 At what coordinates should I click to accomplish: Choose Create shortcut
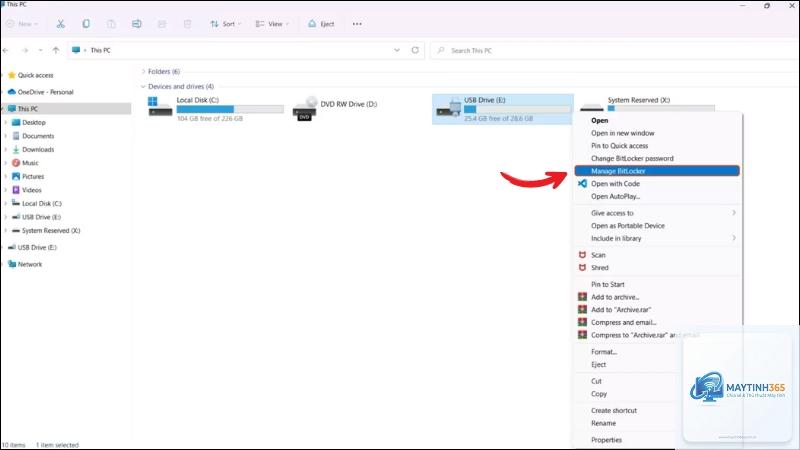click(x=614, y=411)
